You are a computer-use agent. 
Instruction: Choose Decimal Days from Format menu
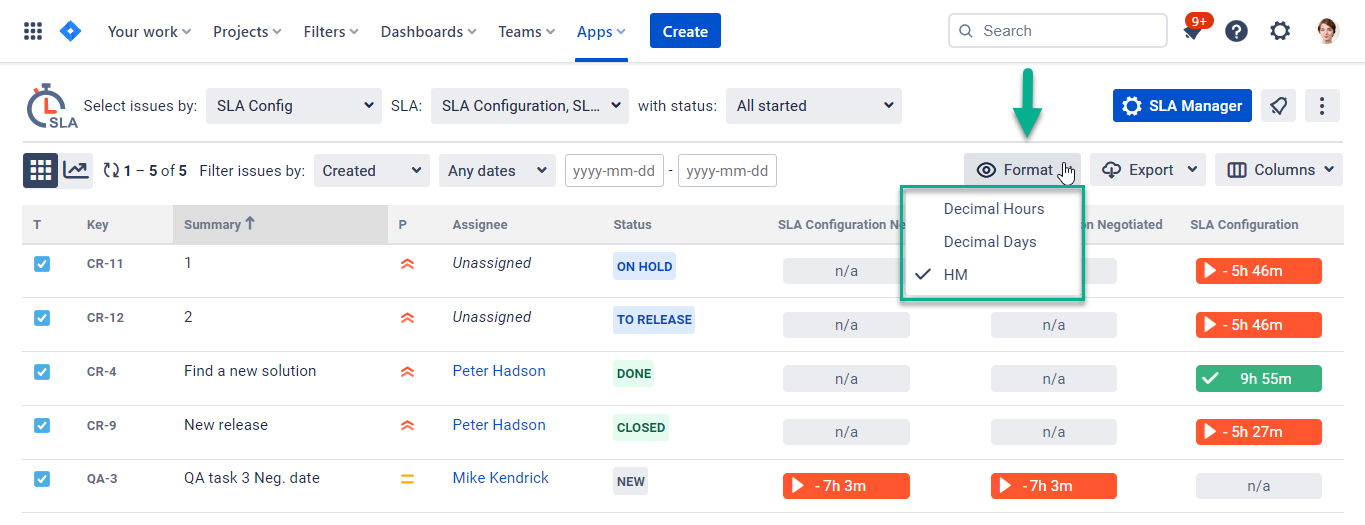[989, 242]
